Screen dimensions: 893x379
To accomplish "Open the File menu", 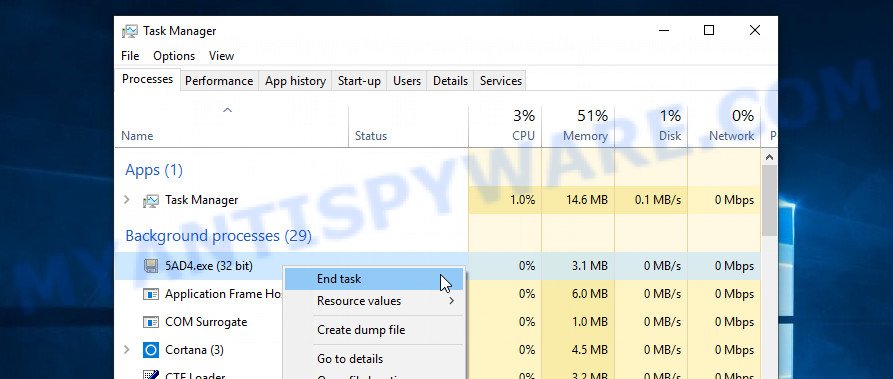I will (130, 56).
